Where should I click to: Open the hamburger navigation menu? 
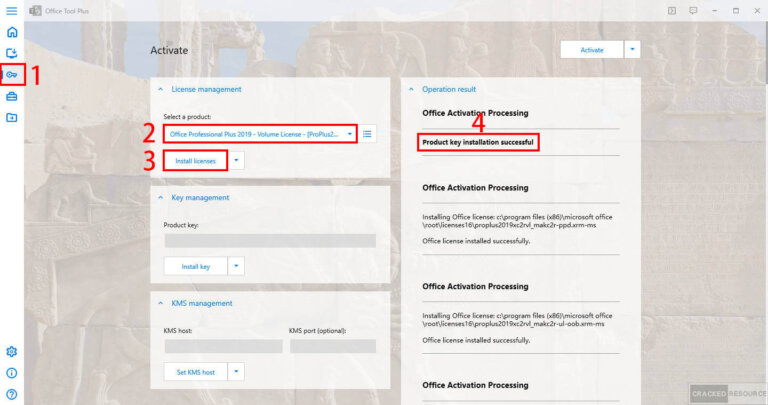pos(11,10)
